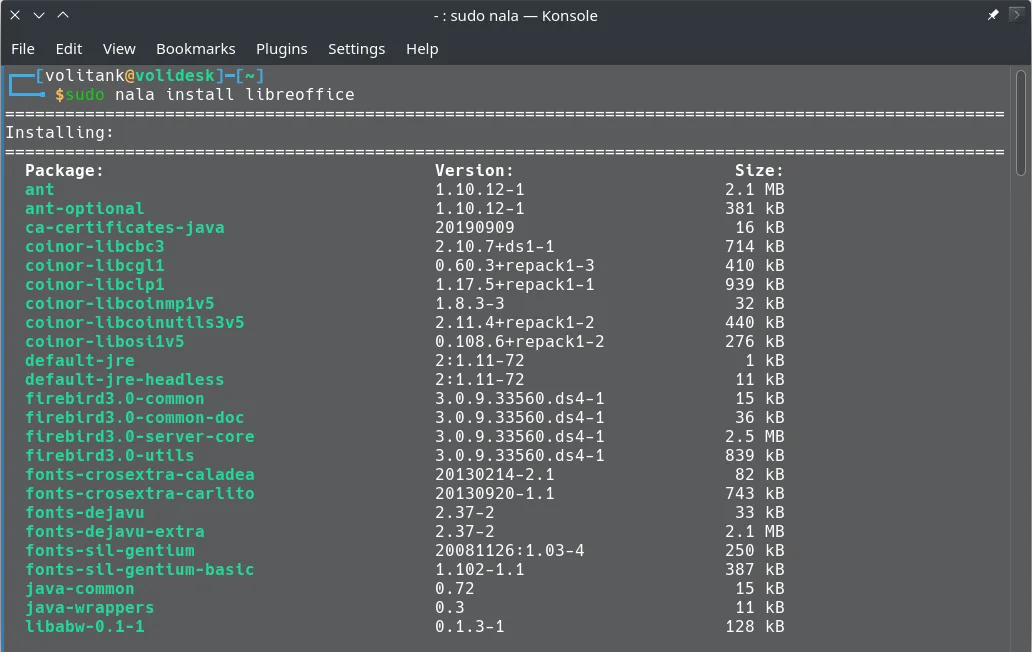This screenshot has width=1032, height=652.
Task: Click the 'default-jre-headless' package name
Action: coord(124,380)
